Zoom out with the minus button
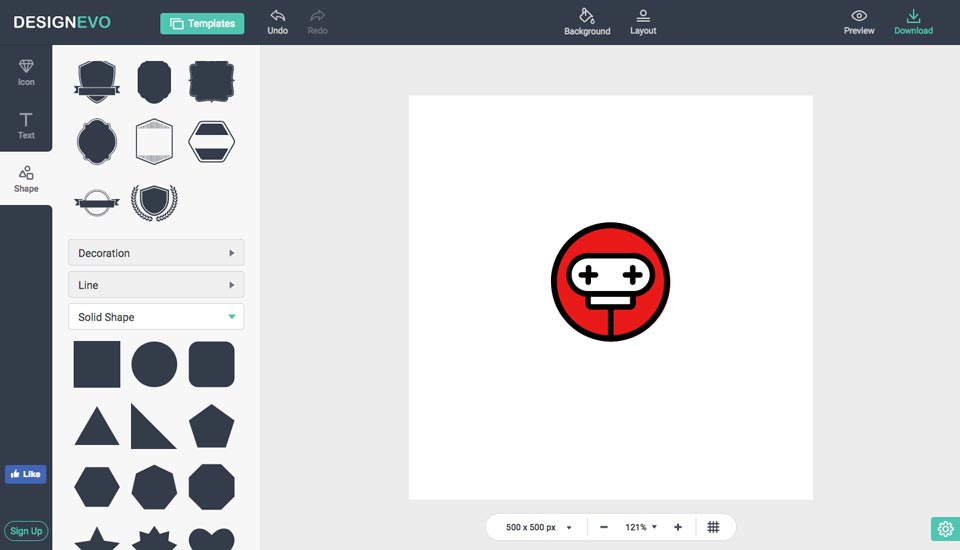 click(x=604, y=527)
